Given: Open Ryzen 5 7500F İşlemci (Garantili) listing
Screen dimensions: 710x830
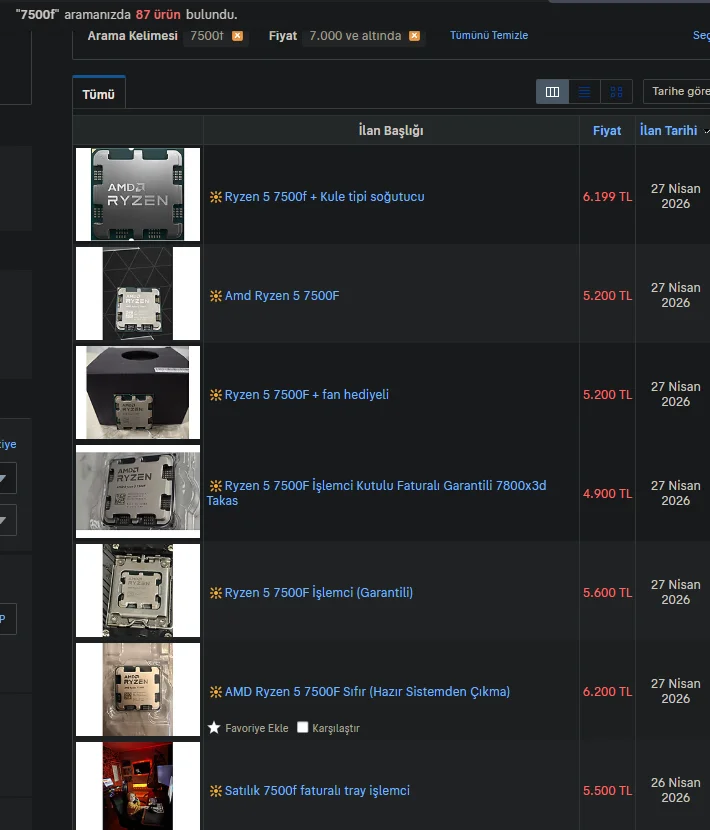Looking at the screenshot, I should pyautogui.click(x=319, y=592).
